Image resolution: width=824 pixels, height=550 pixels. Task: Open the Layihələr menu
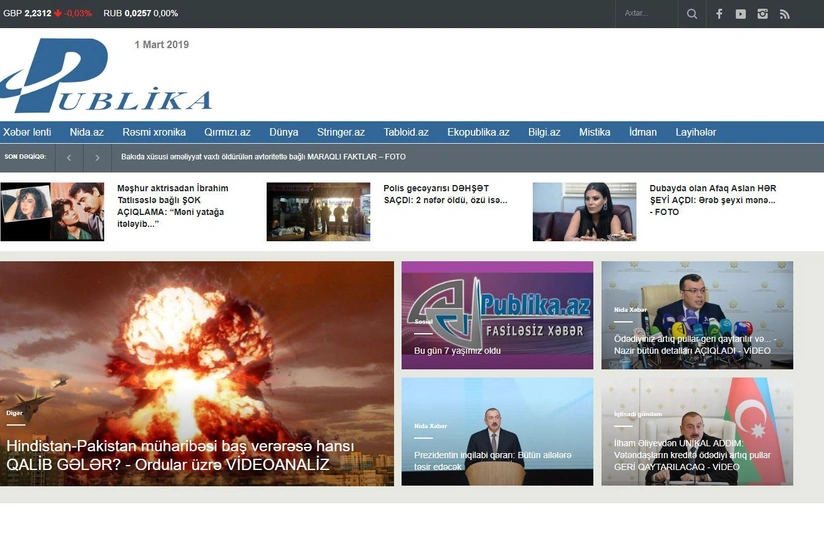tap(695, 132)
